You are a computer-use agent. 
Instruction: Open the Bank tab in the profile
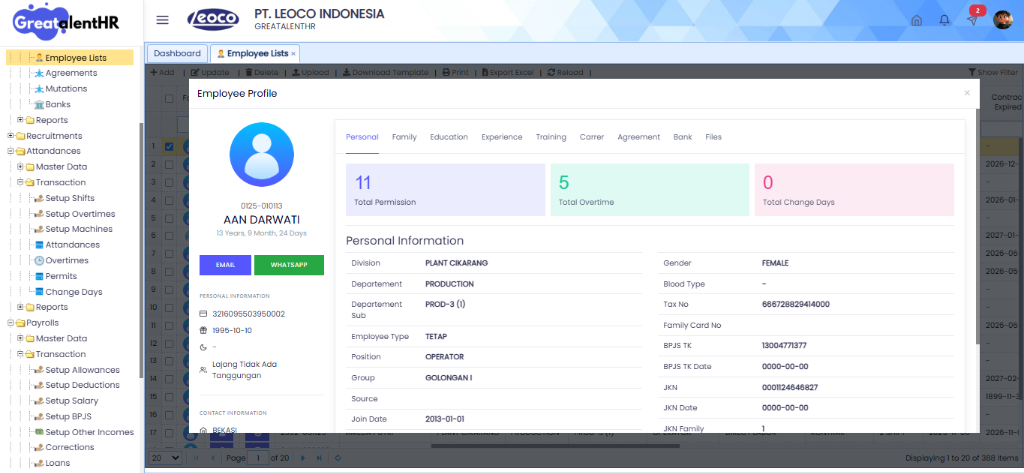point(682,137)
